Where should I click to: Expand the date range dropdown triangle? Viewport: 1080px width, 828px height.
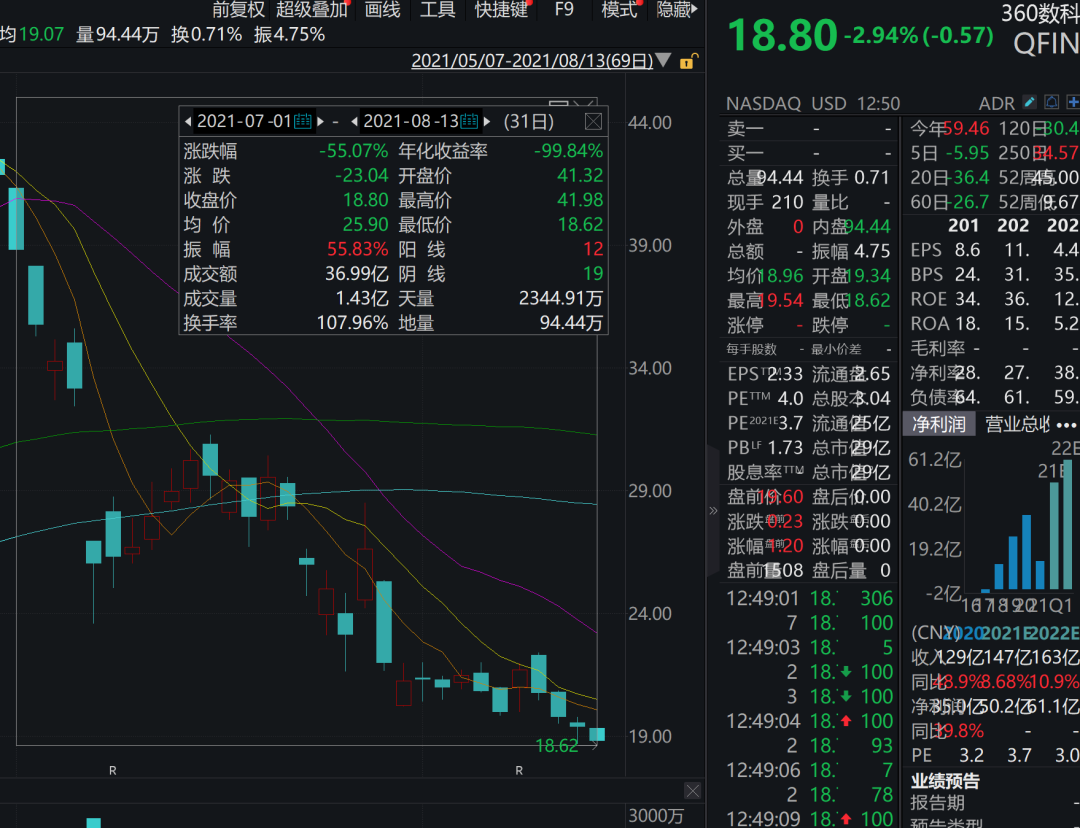tap(662, 61)
